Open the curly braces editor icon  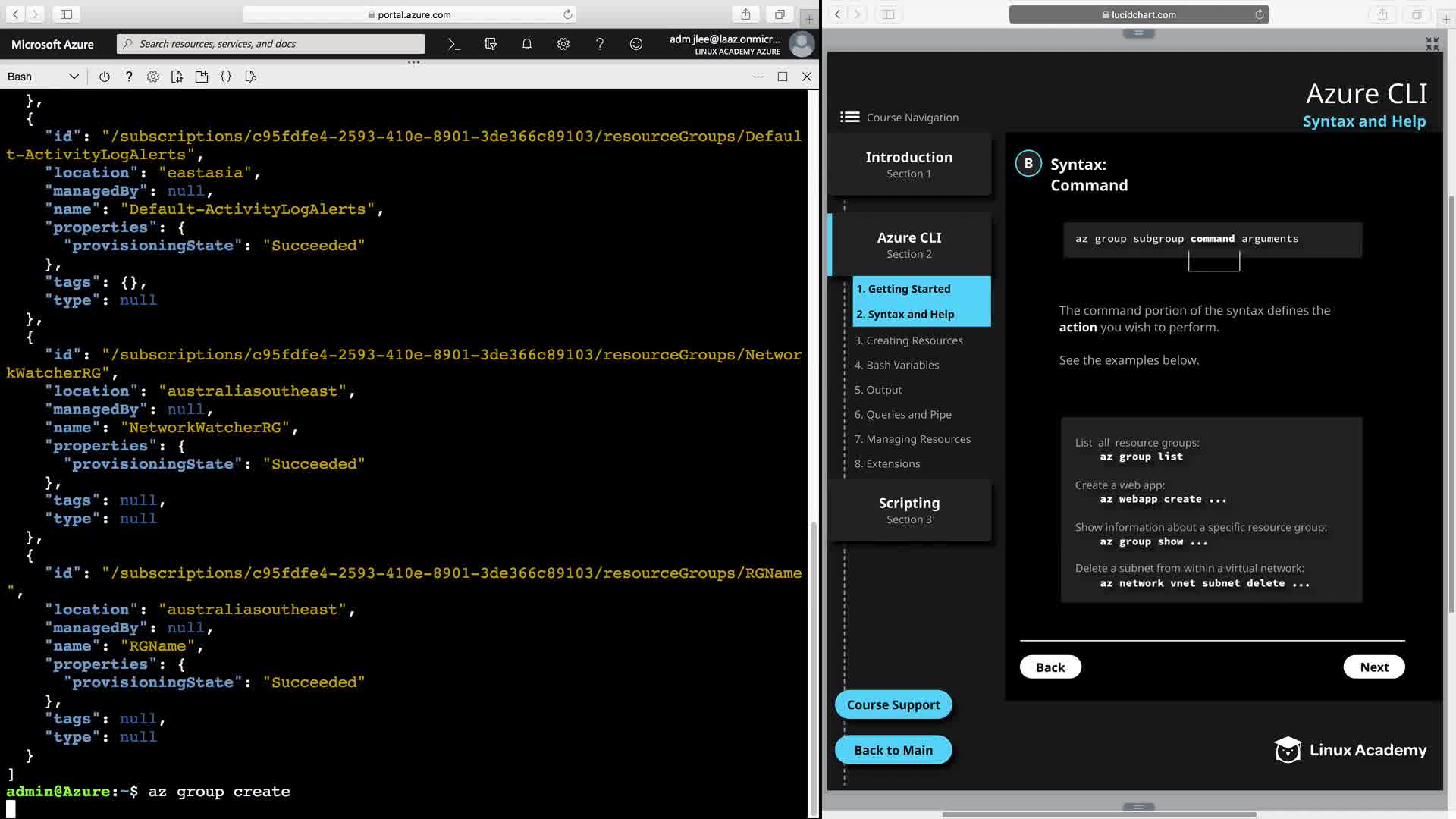(x=226, y=77)
